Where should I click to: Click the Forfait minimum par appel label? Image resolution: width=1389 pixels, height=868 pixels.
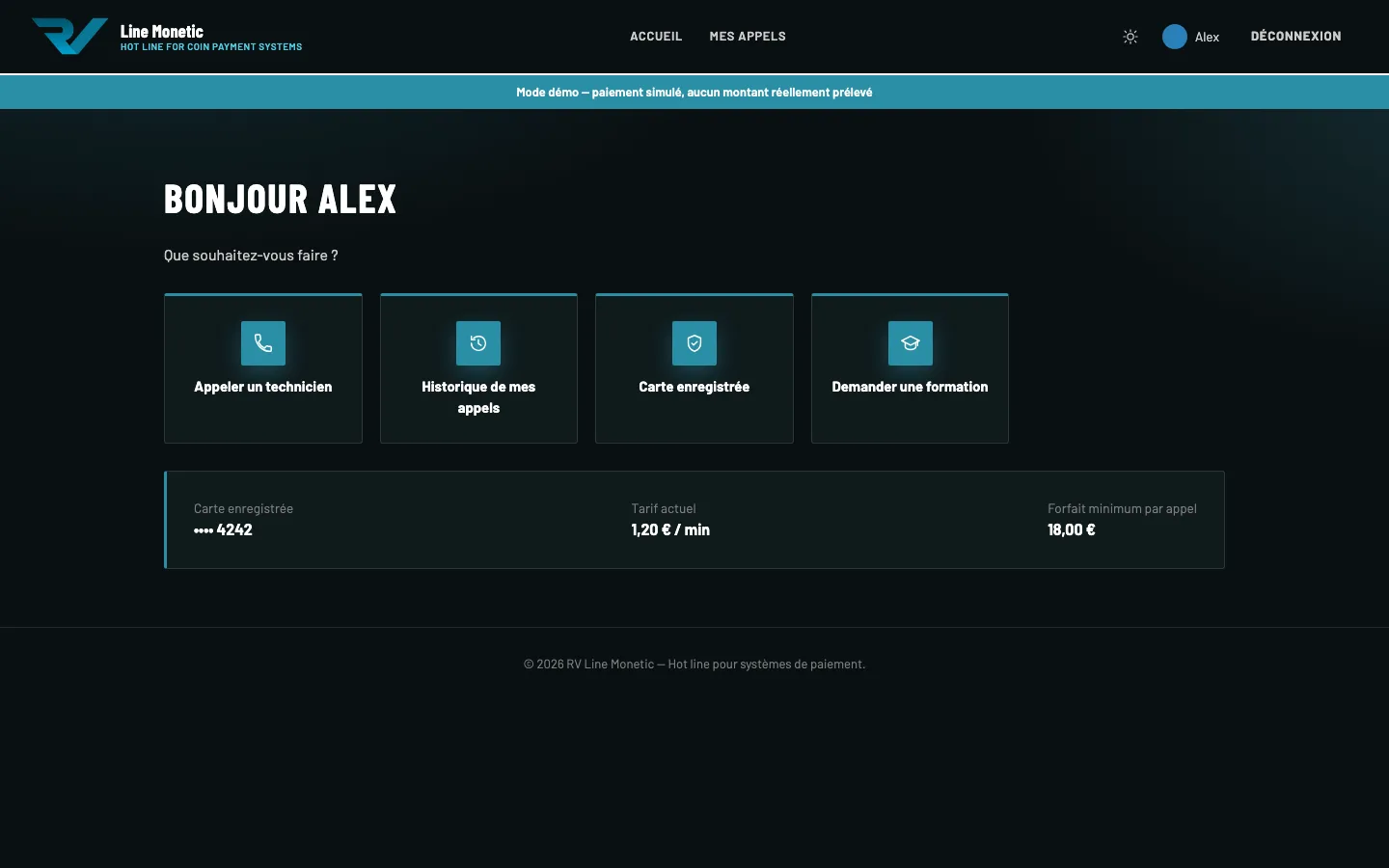click(1122, 508)
